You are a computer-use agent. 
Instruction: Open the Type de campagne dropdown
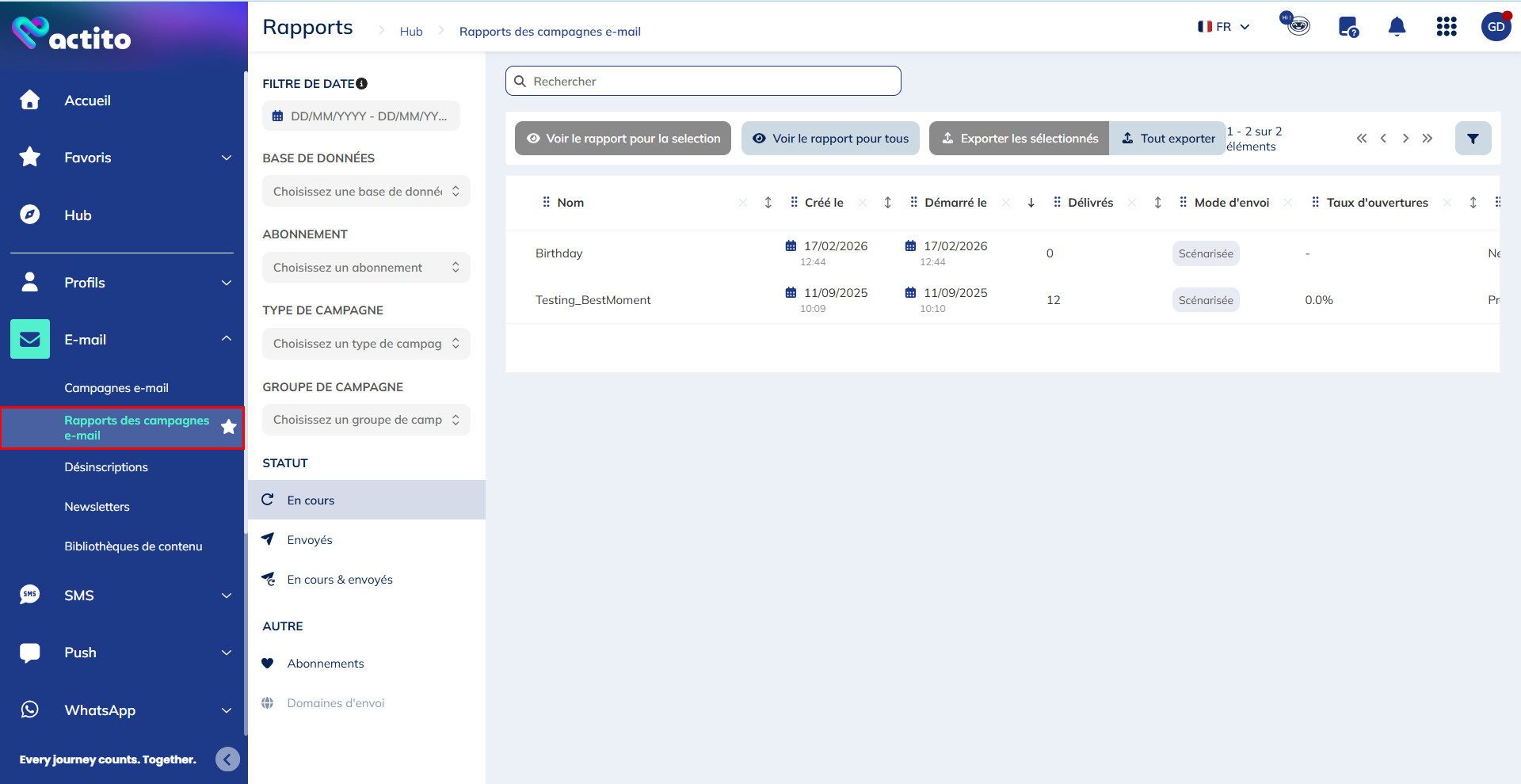(x=366, y=344)
